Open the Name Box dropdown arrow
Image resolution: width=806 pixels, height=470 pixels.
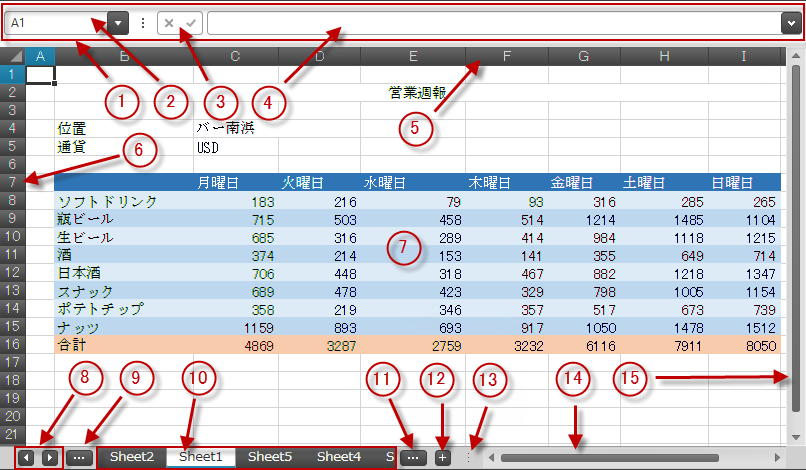tap(118, 23)
